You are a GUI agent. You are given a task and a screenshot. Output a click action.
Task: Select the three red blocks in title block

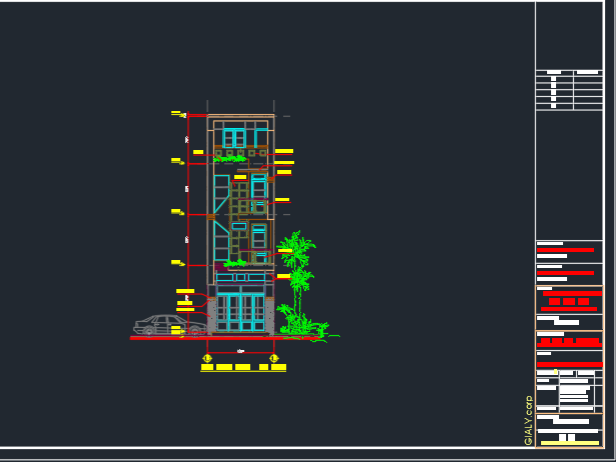pyautogui.click(x=569, y=301)
